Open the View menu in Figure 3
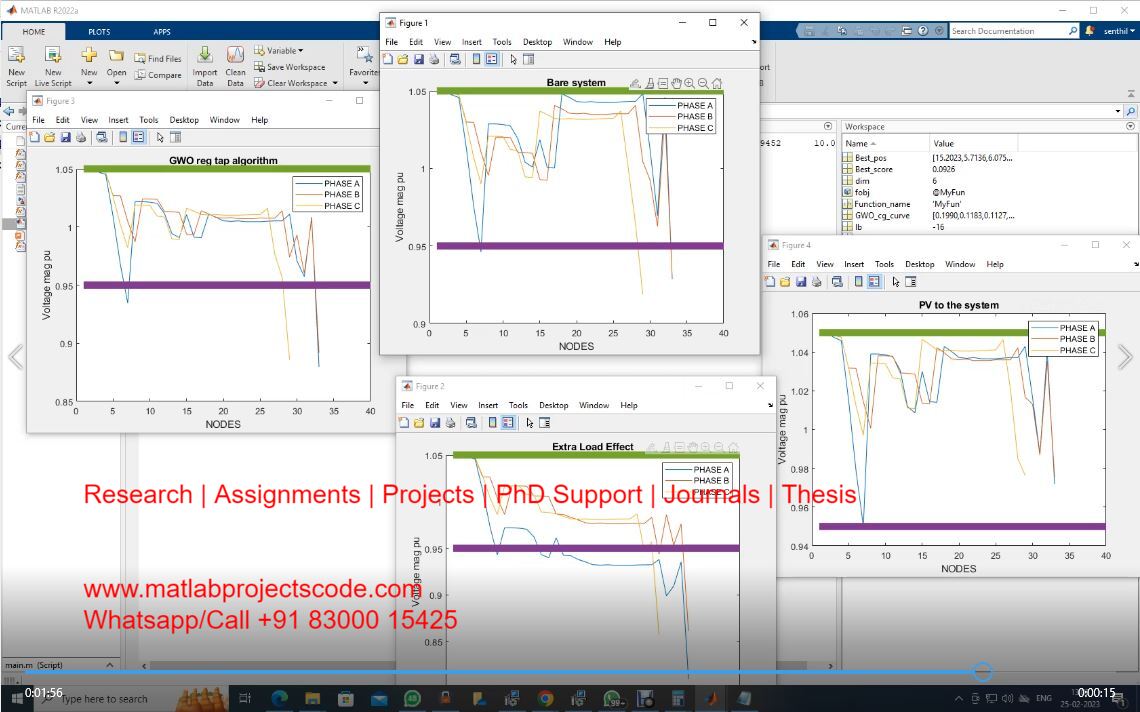The image size is (1140, 712). 89,120
